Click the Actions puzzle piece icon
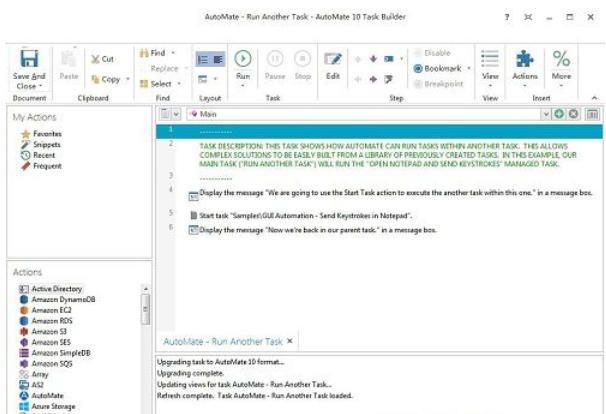The image size is (606, 414). [524, 59]
